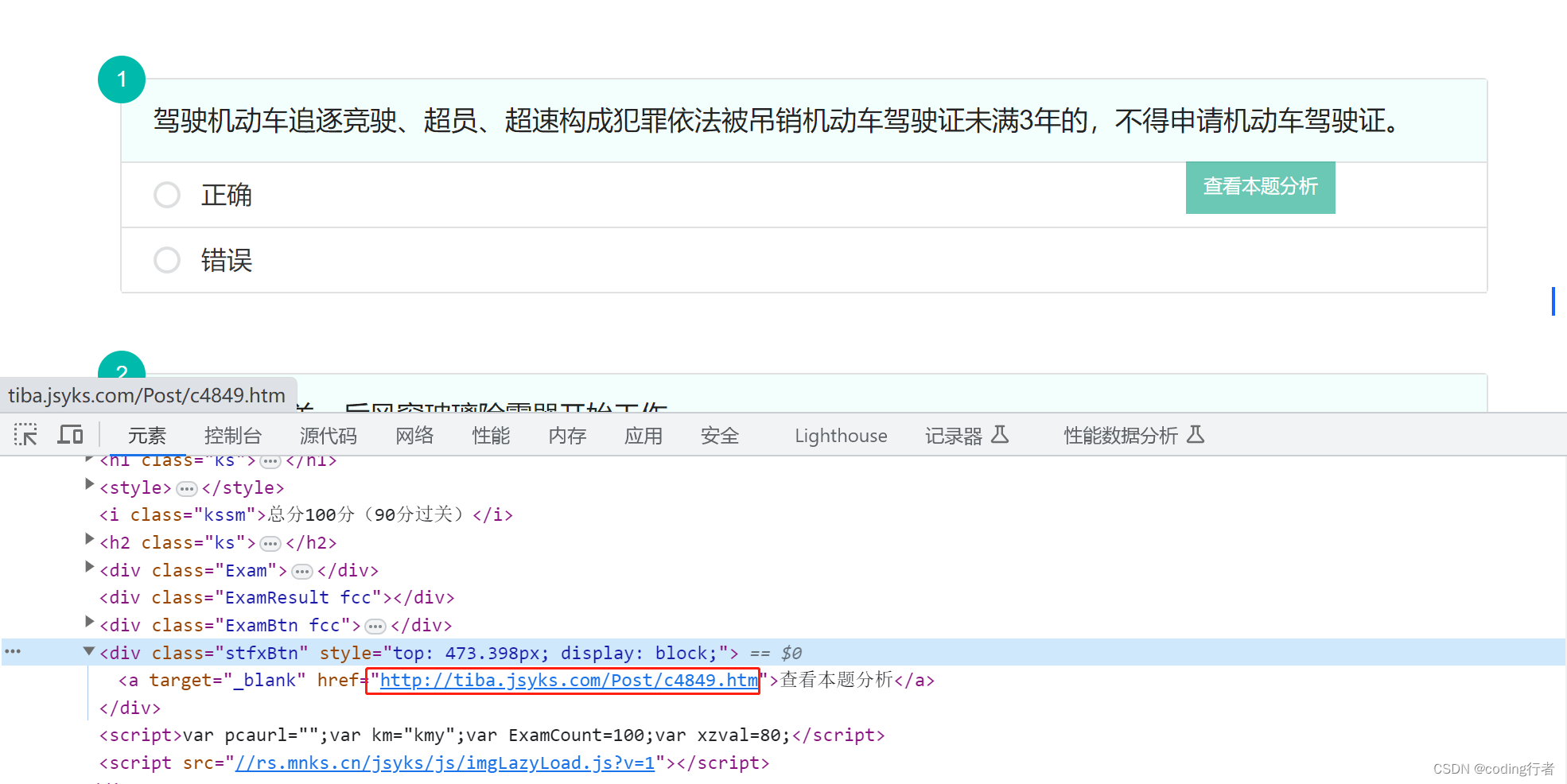The height and width of the screenshot is (784, 1567).
Task: Click the ellipsis inside div class Exam
Action: [302, 570]
